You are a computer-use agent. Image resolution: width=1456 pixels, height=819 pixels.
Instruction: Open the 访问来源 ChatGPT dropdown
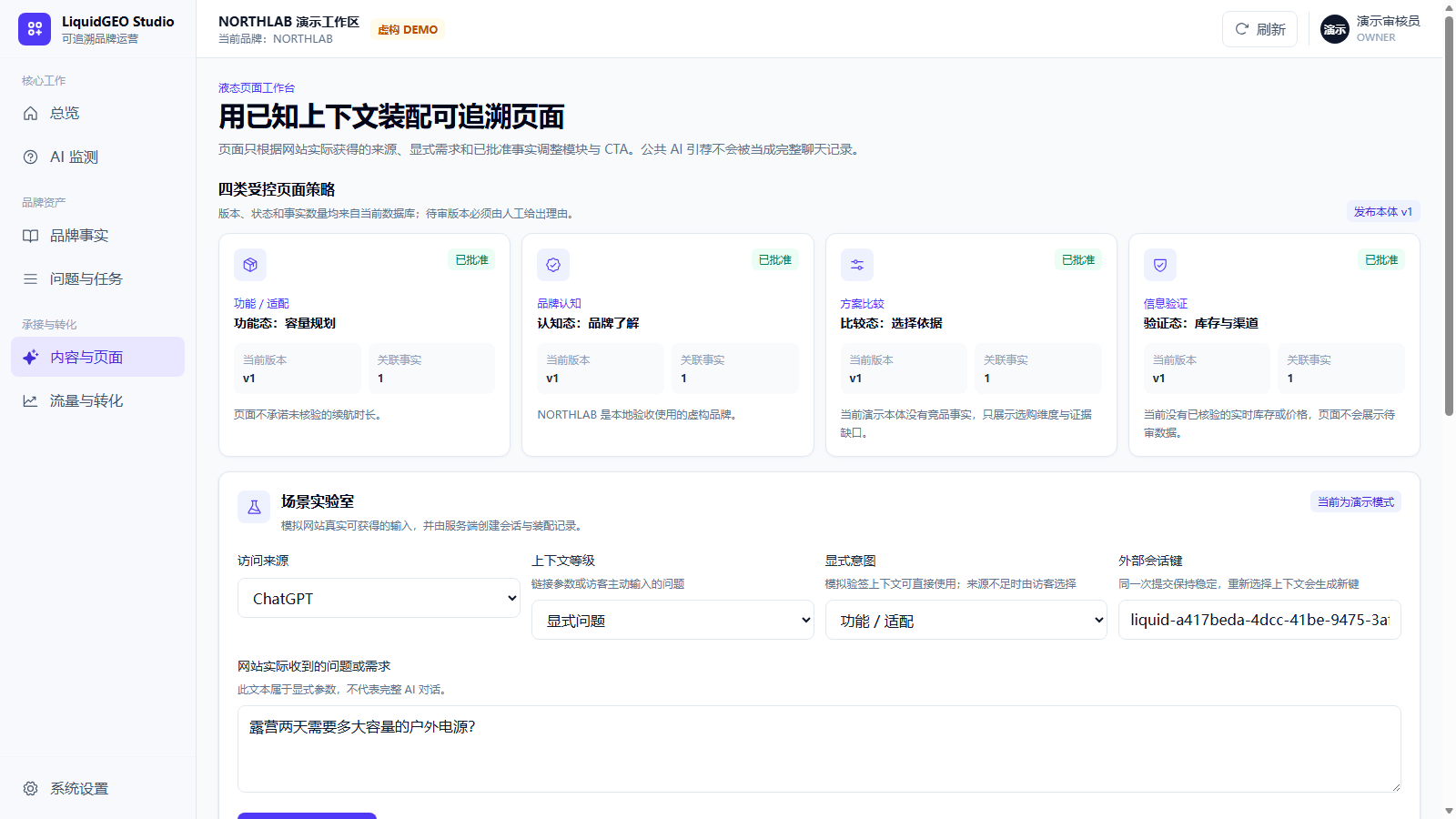click(379, 598)
